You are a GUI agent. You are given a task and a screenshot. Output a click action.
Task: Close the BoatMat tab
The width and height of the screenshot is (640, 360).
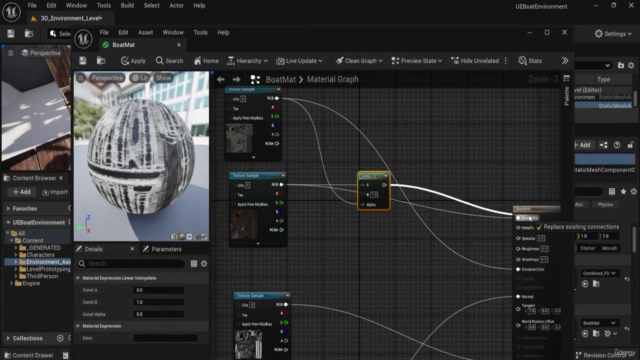[x=179, y=45]
